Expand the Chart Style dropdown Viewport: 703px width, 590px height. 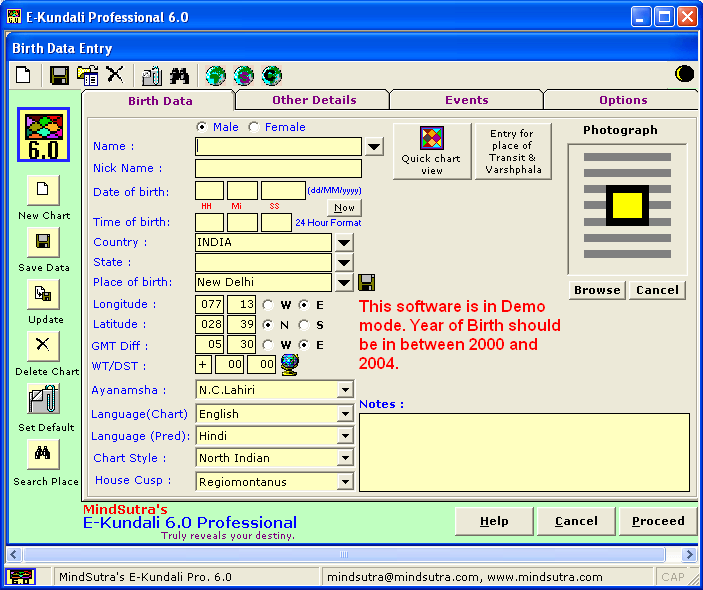(x=345, y=458)
